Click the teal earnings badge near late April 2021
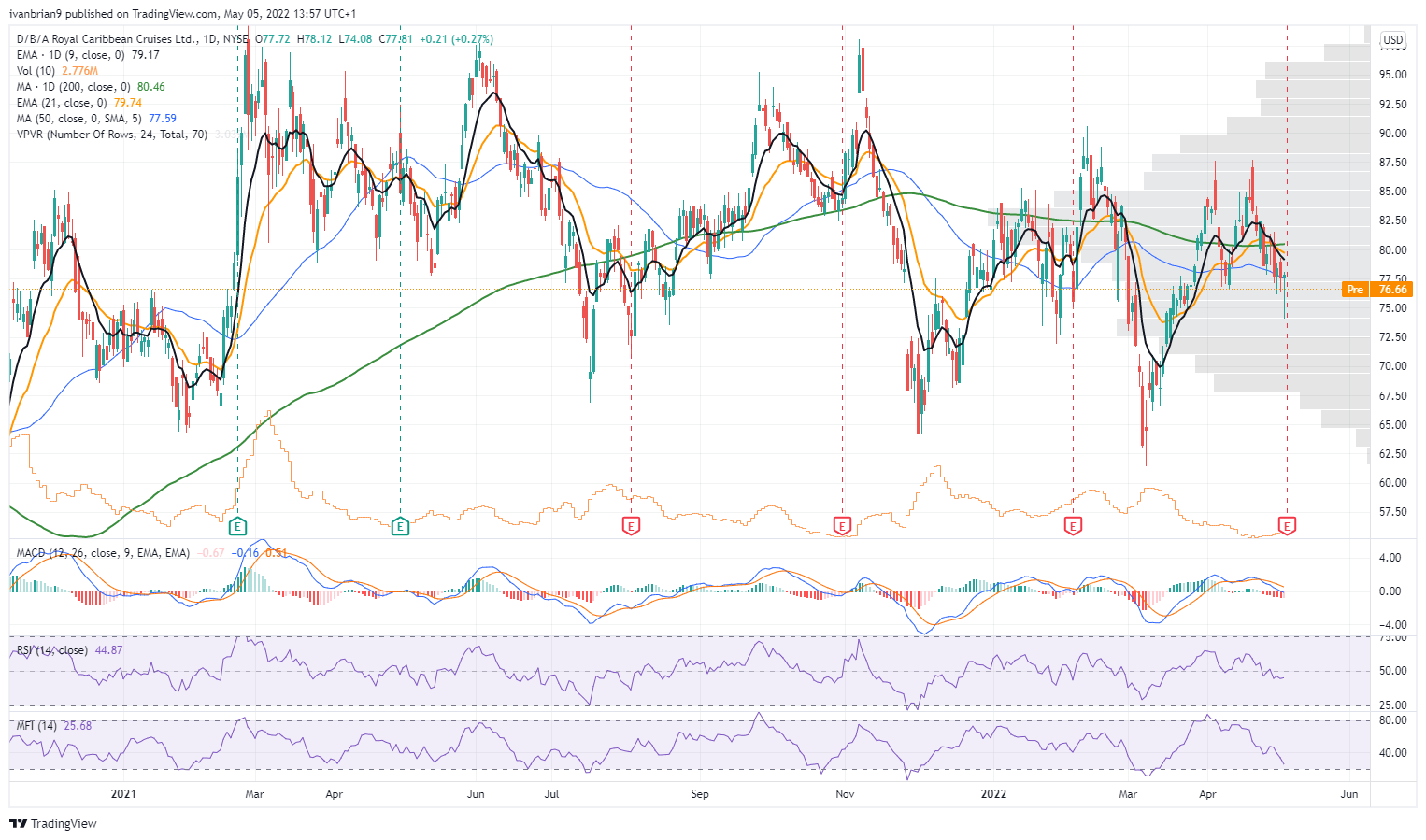Viewport: 1426px width, 840px height. click(x=400, y=526)
